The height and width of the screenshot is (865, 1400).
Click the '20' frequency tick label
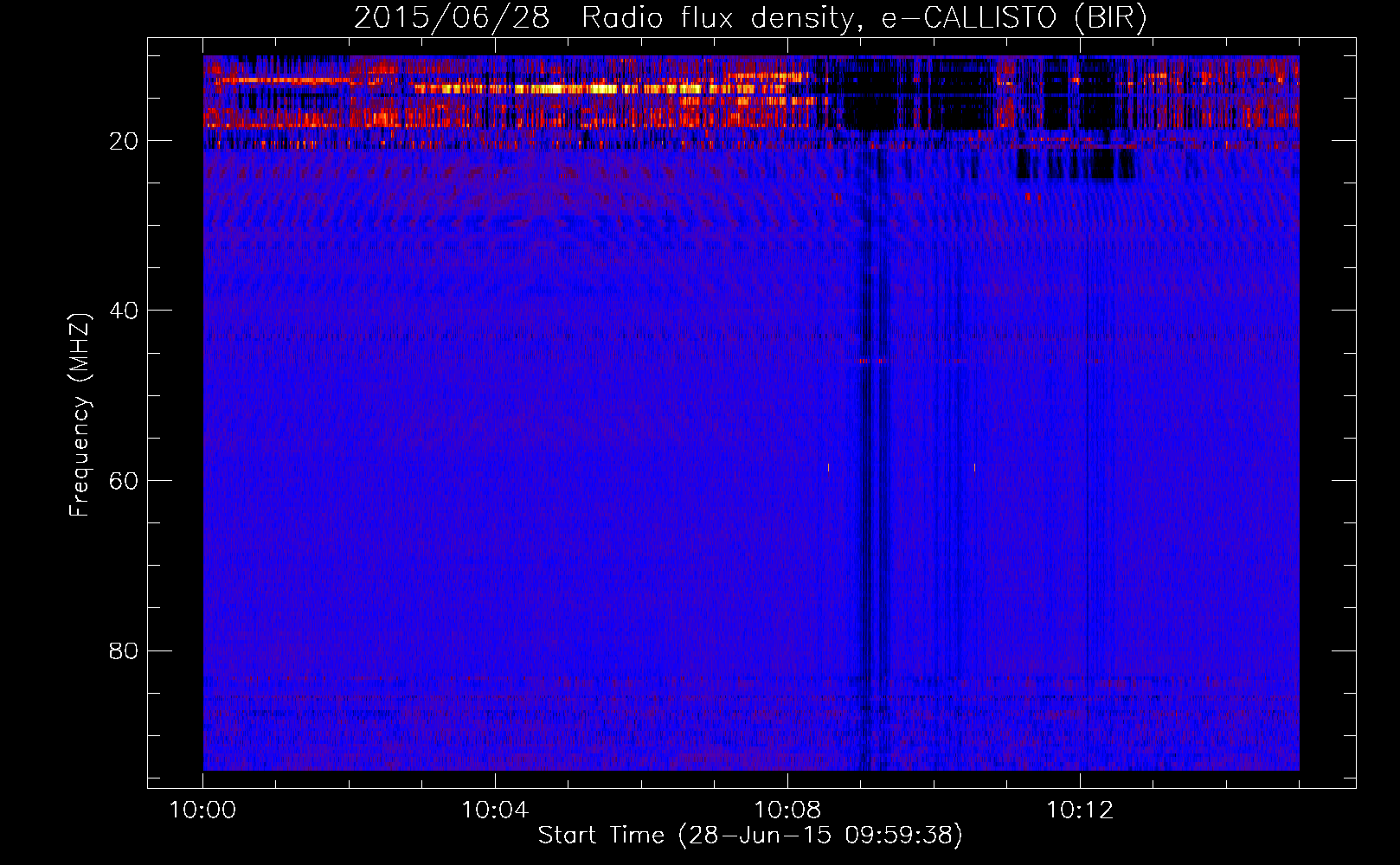pos(124,141)
